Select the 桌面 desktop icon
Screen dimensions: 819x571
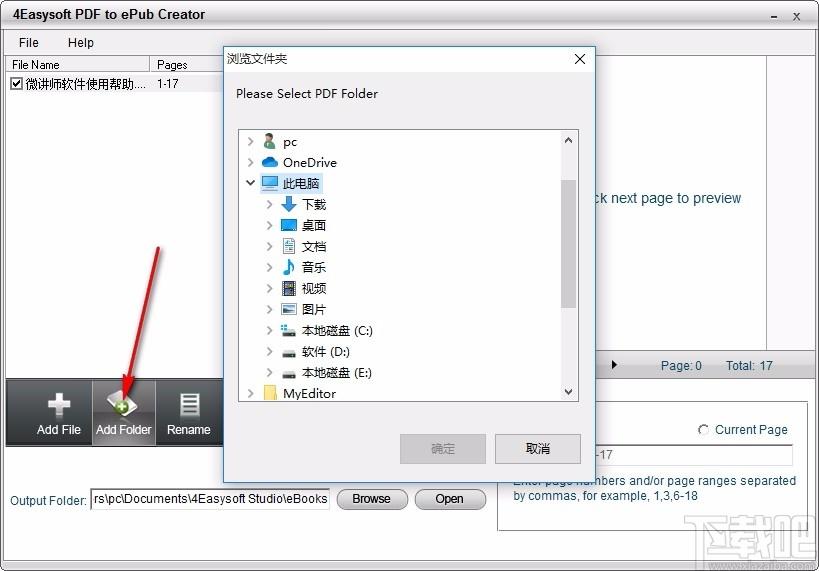(x=289, y=225)
